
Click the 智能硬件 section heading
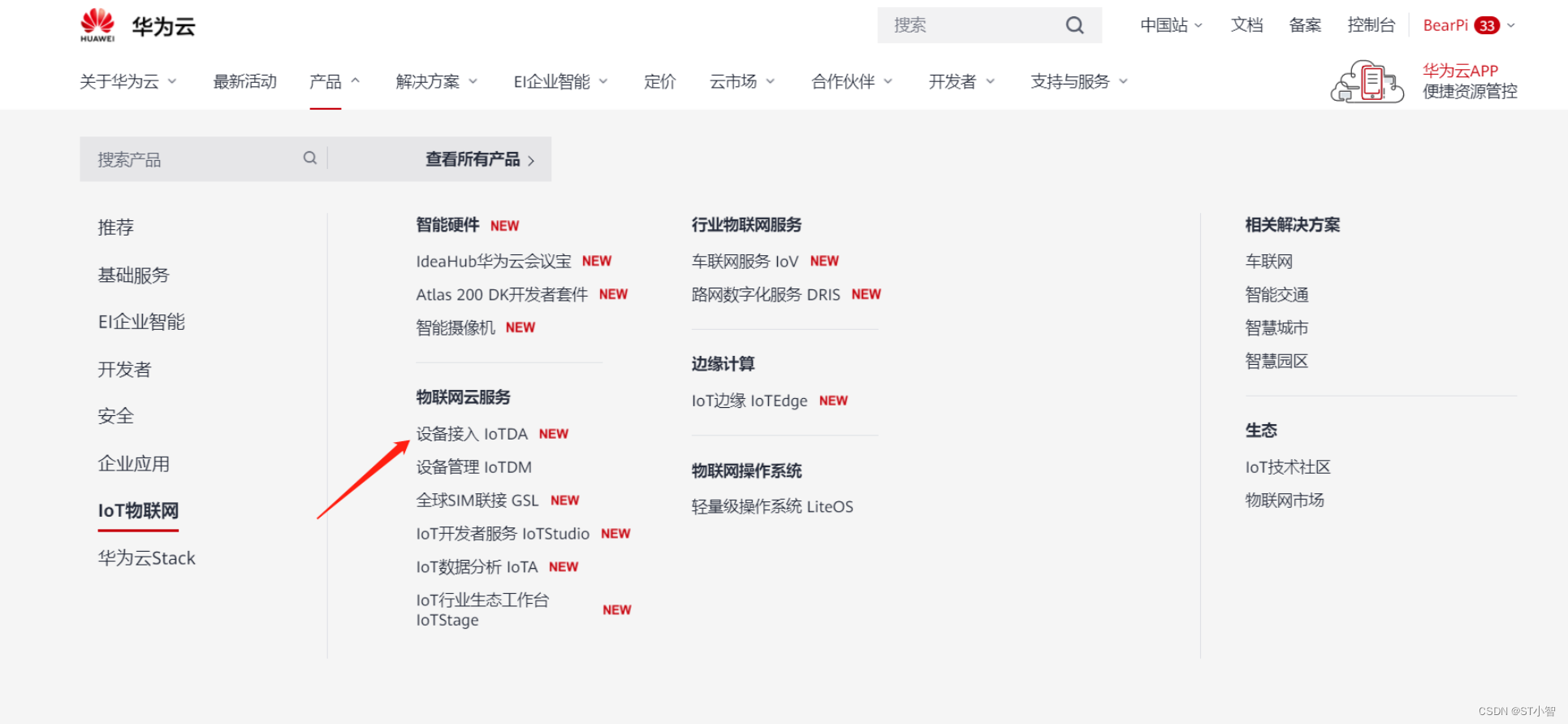tap(448, 225)
